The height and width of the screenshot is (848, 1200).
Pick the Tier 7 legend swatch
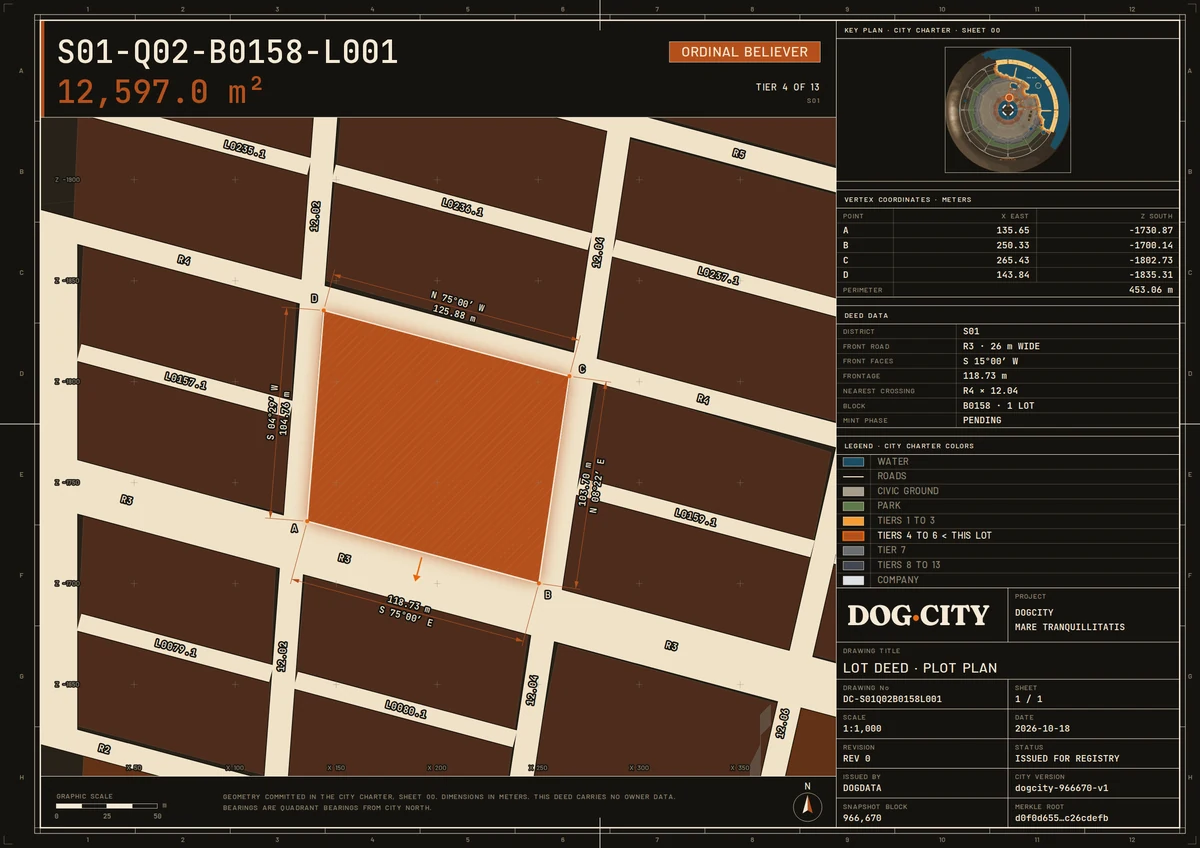(853, 550)
